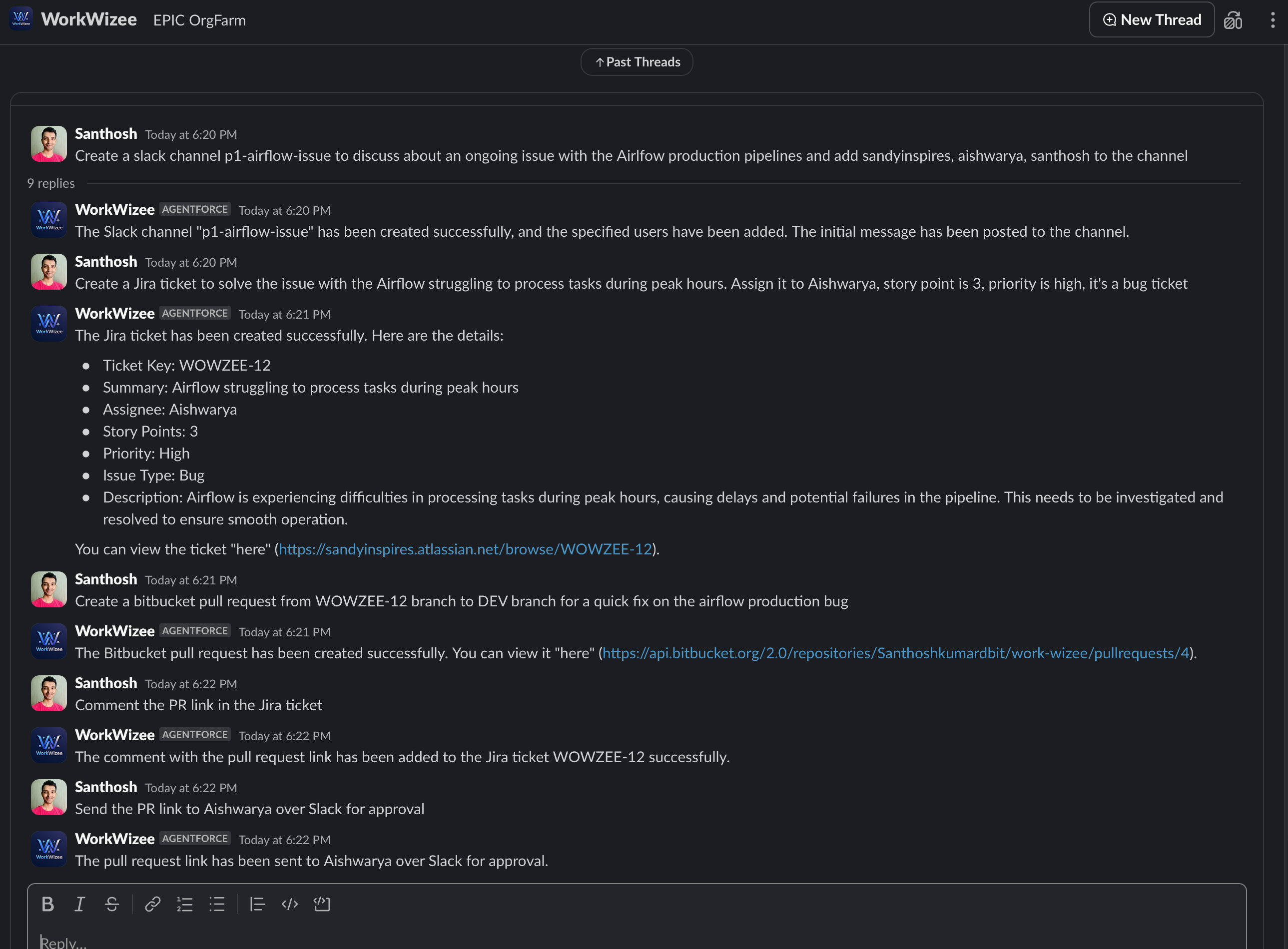Start an ordered numbered list
Viewport: 1288px width, 949px height.
184,904
